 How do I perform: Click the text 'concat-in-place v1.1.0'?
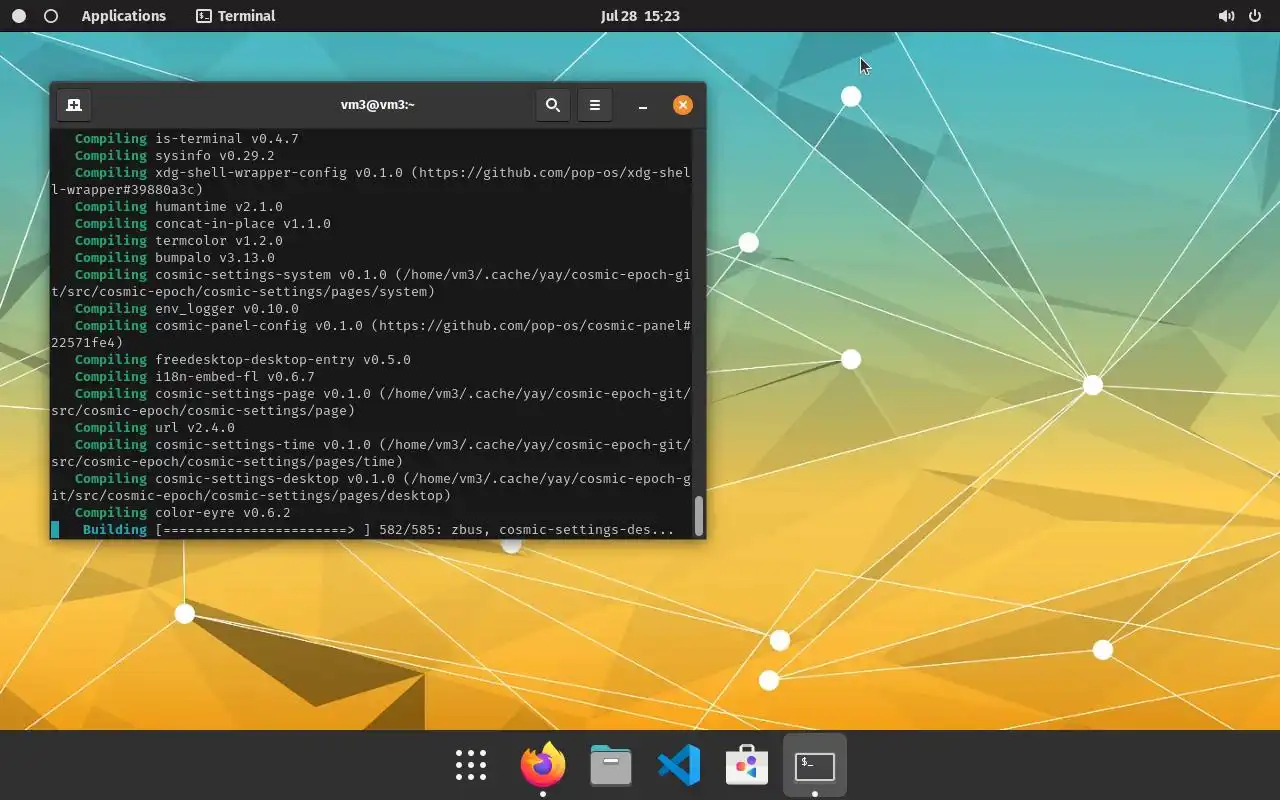coord(243,224)
